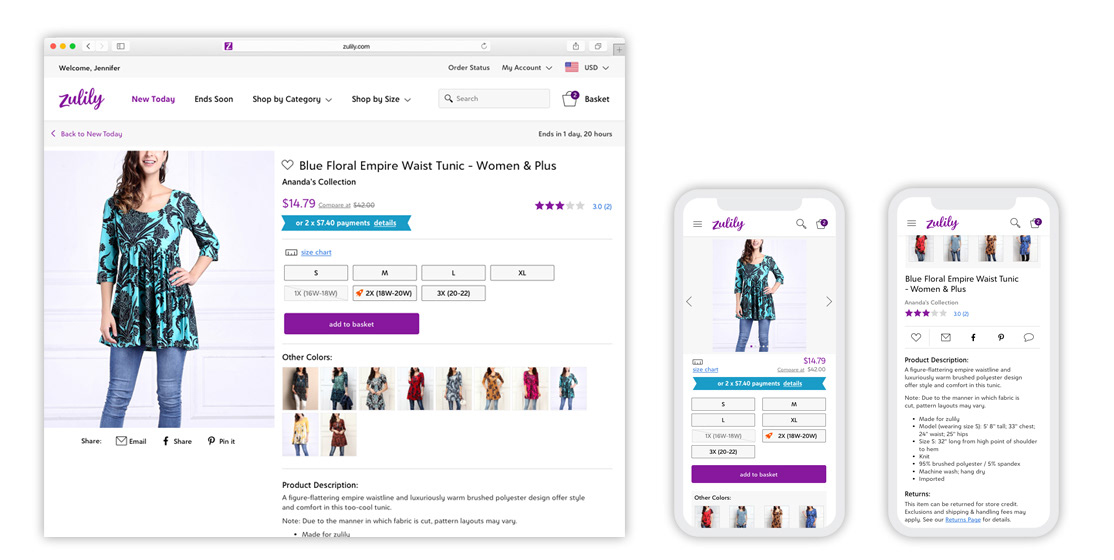Click the Facebook Share icon under product photo

[x=166, y=441]
